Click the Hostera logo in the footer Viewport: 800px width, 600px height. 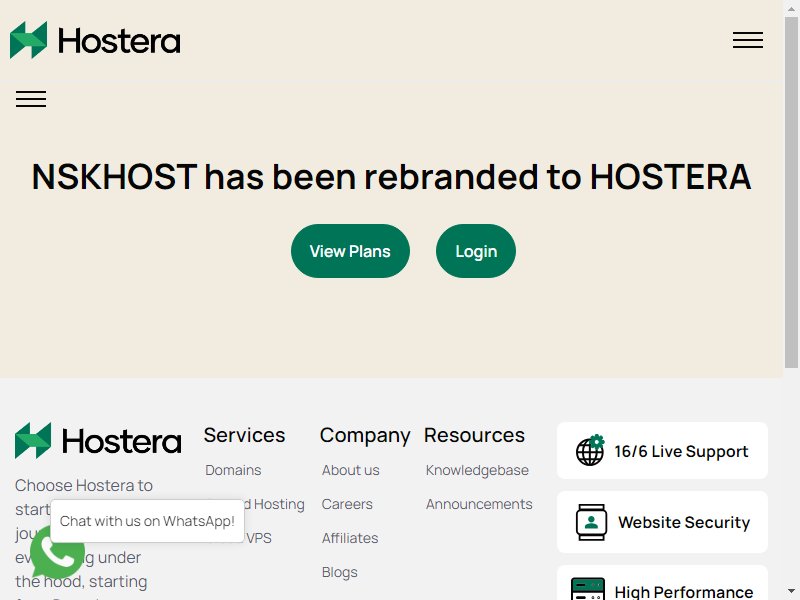point(98,441)
